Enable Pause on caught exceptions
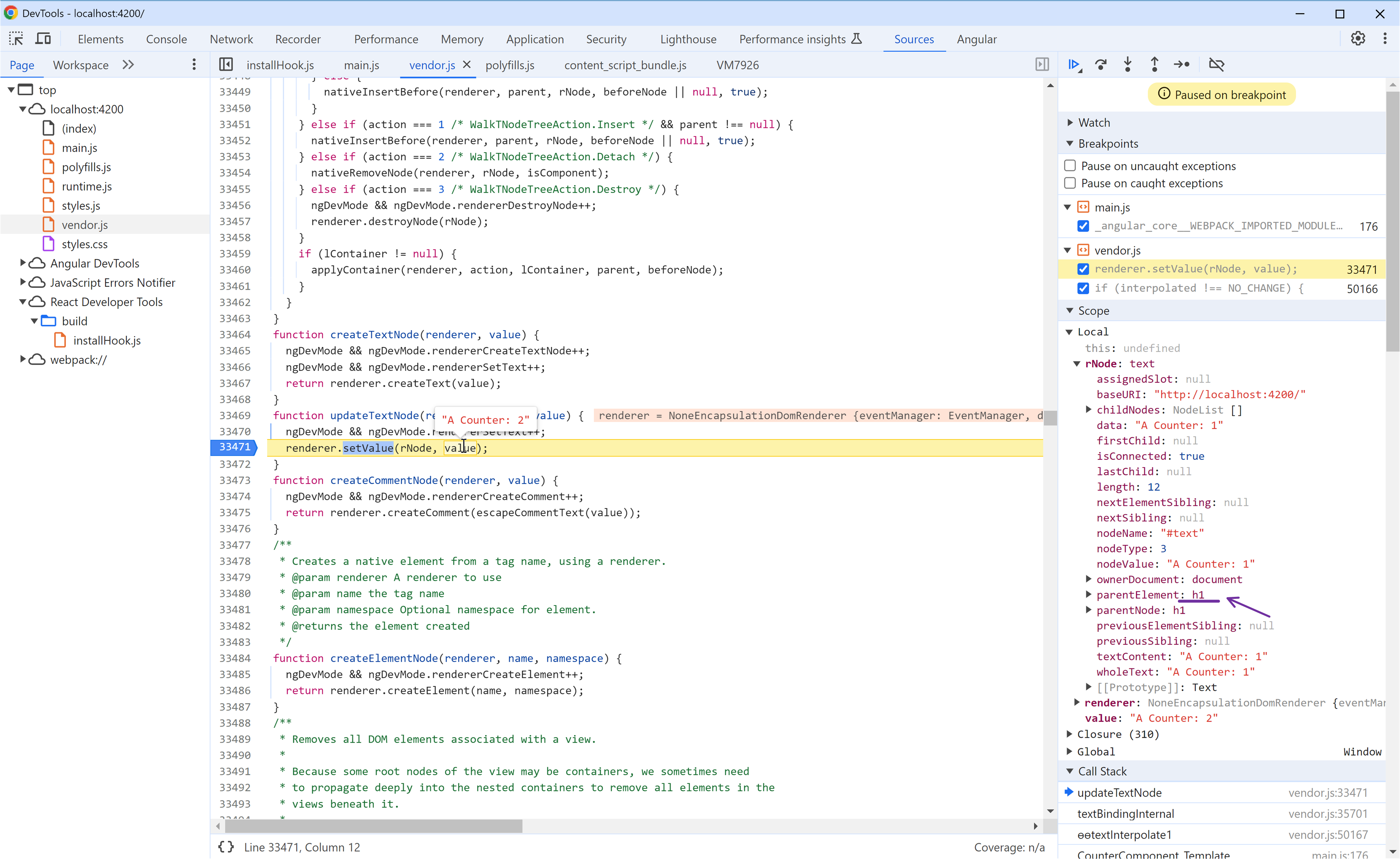This screenshot has width=1400, height=859. 1070,183
